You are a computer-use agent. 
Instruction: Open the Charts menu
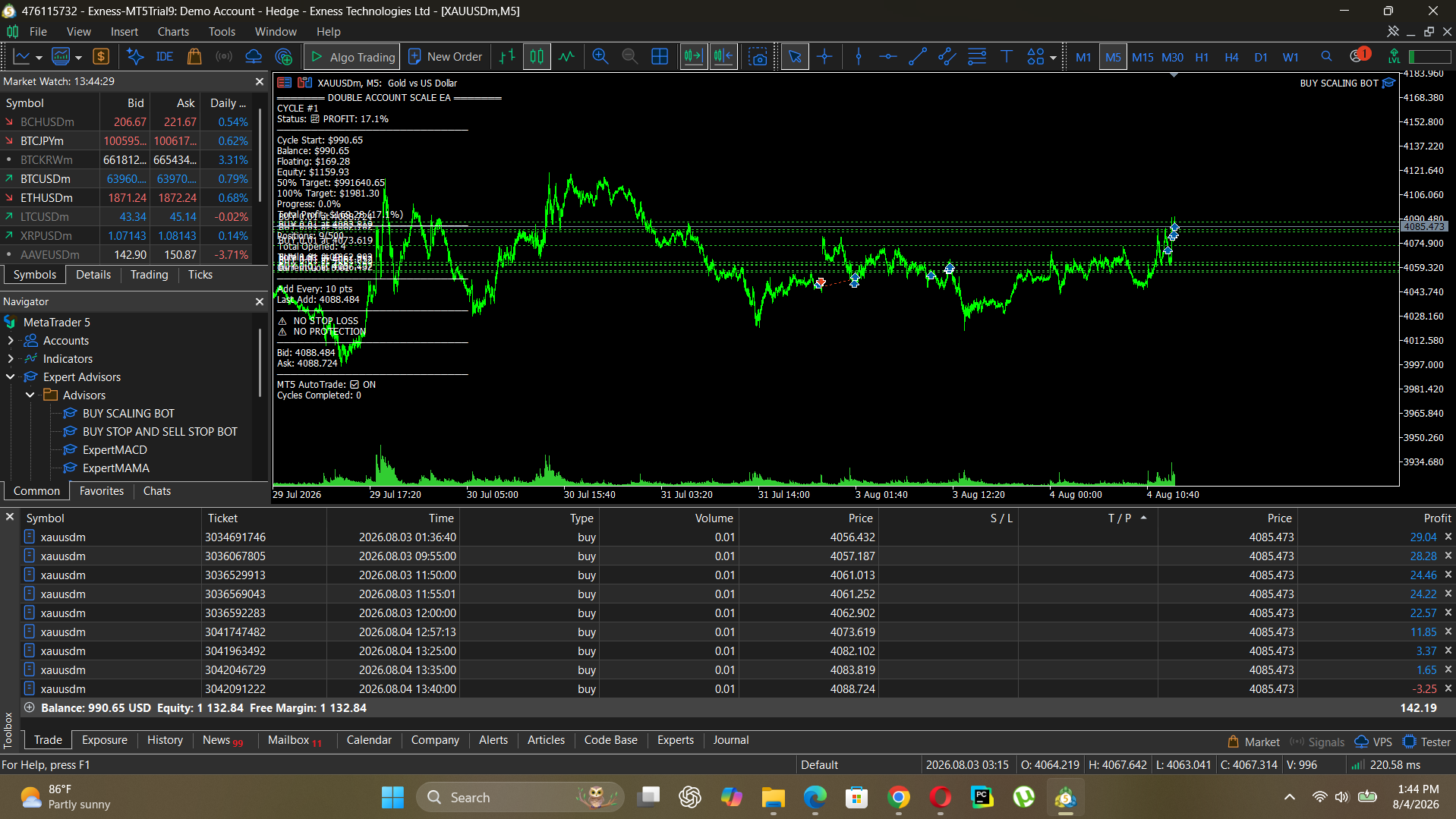(173, 32)
